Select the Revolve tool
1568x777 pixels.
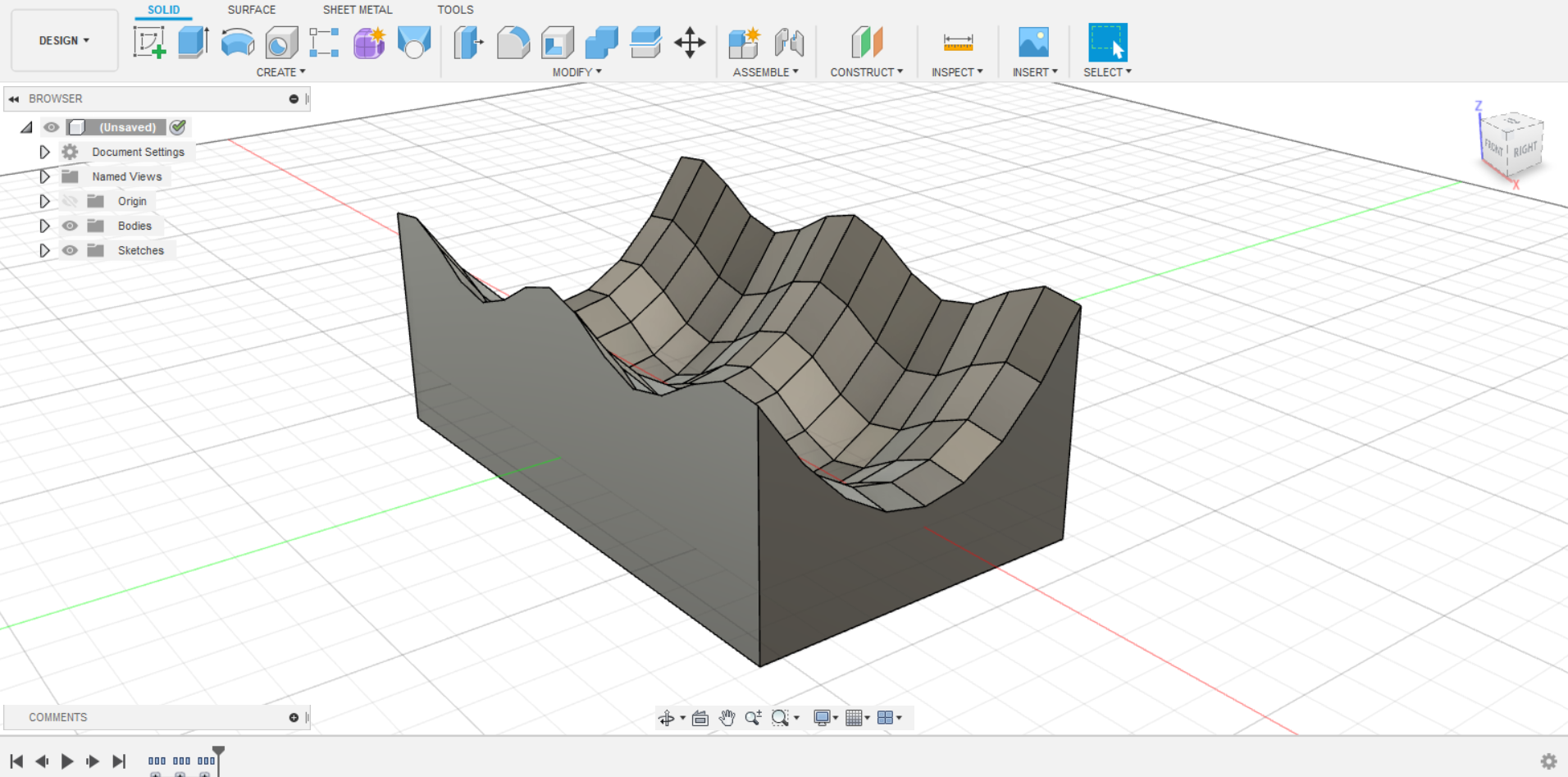pos(238,42)
